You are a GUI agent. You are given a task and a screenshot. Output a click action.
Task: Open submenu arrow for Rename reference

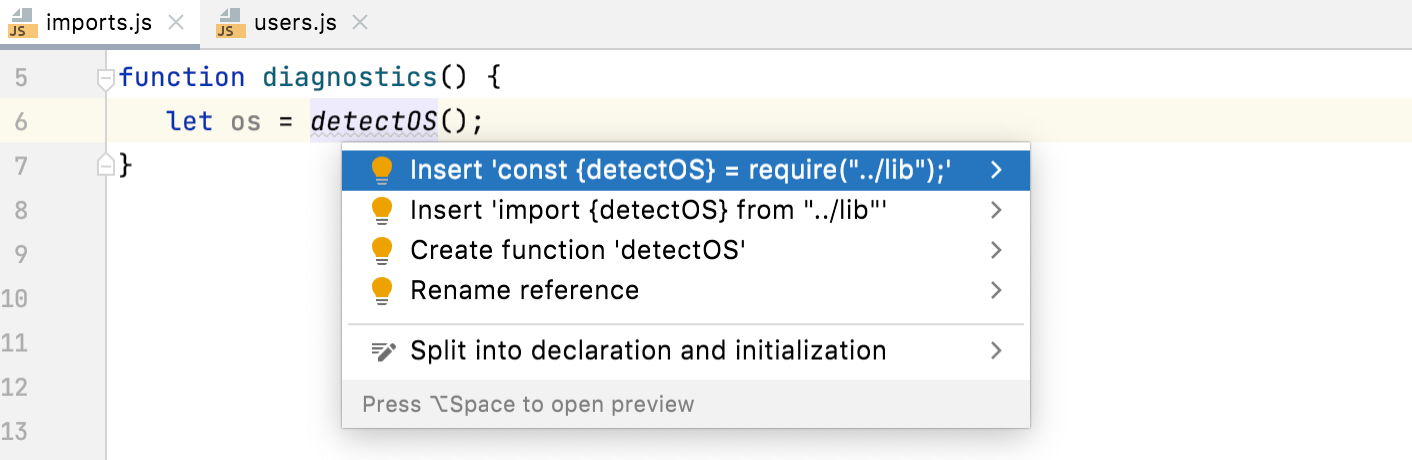click(996, 290)
